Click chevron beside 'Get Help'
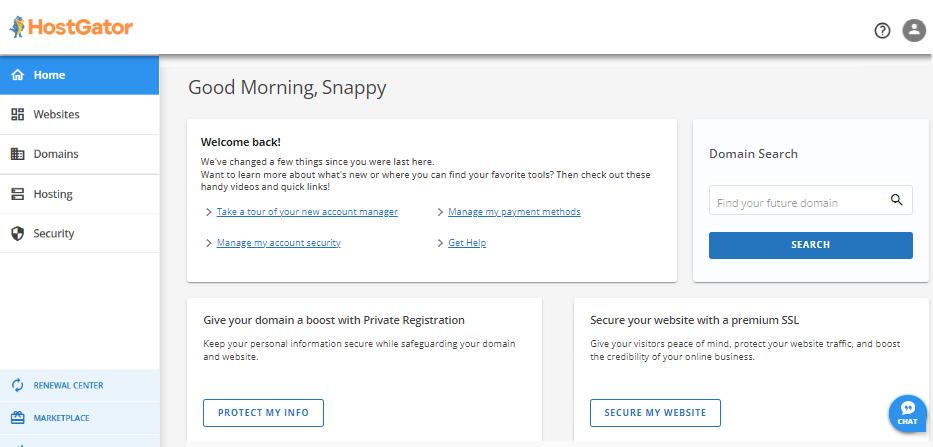 [440, 243]
